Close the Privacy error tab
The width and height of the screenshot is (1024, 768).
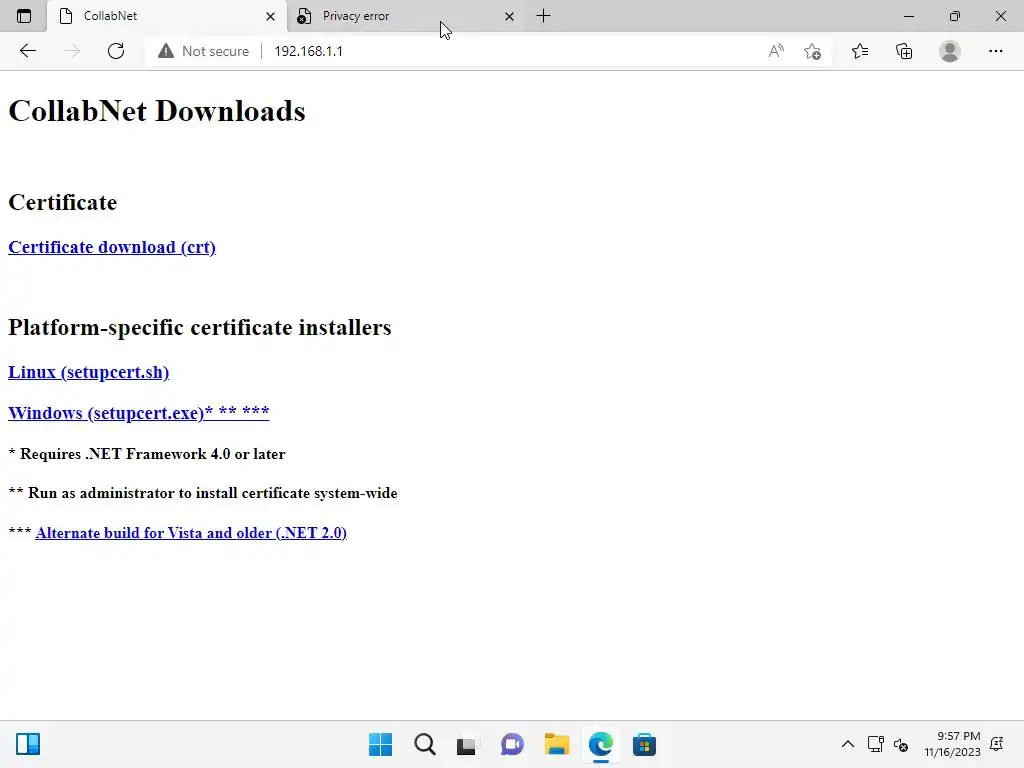point(509,16)
